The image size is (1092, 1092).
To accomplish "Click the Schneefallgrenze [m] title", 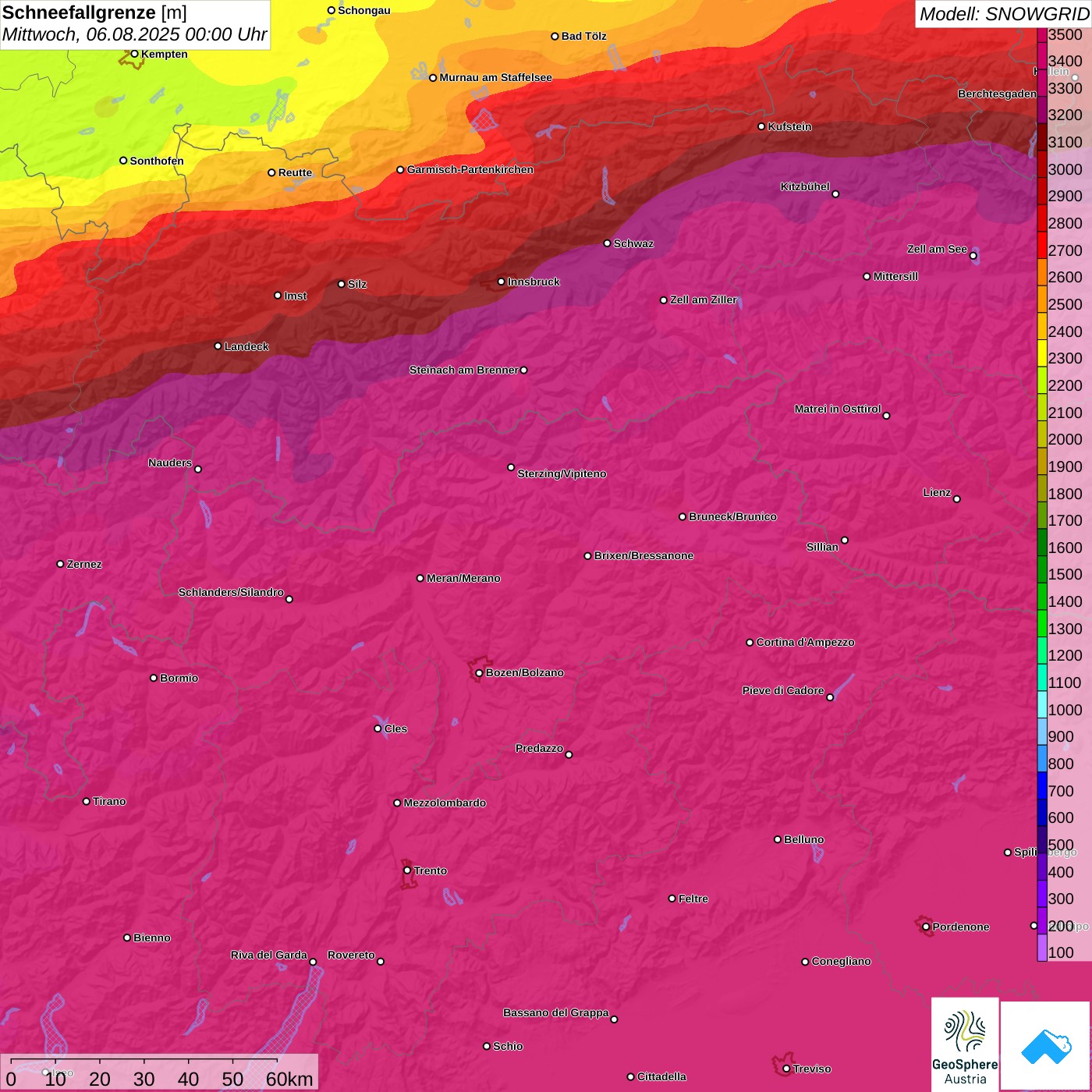I will pyautogui.click(x=94, y=12).
